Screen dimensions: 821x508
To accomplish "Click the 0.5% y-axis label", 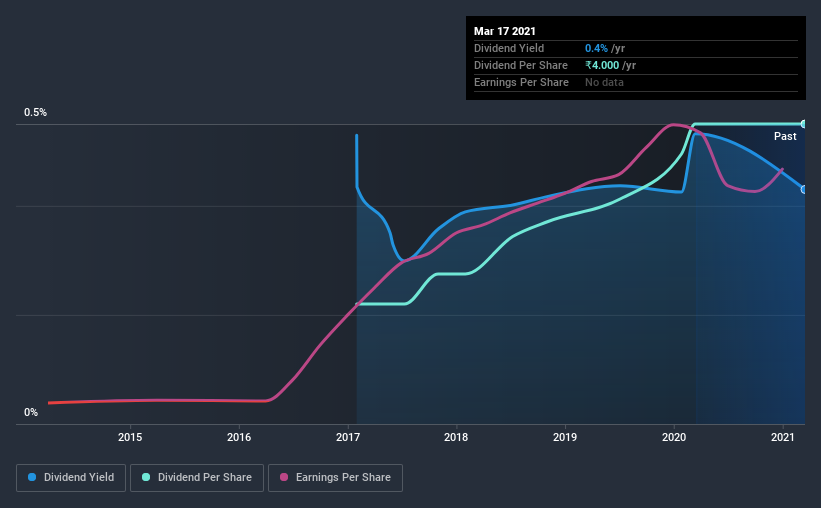I will [35, 113].
